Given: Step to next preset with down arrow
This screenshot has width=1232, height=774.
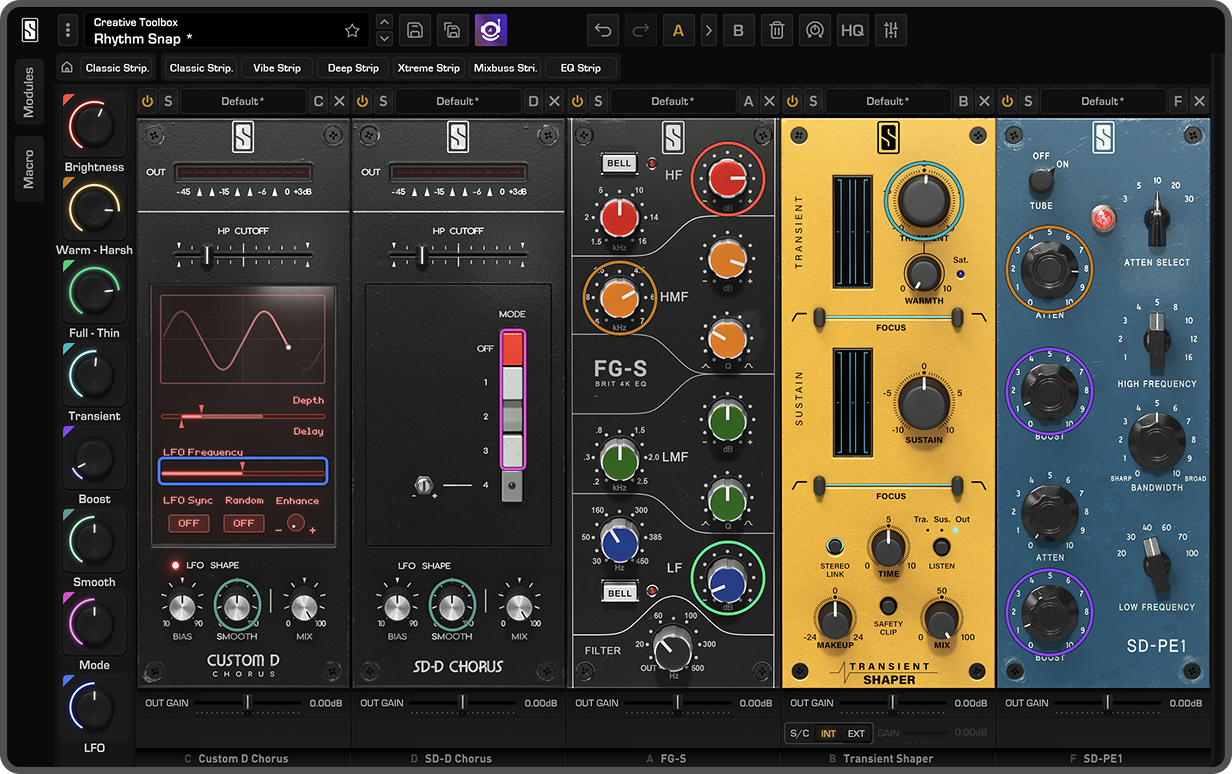Looking at the screenshot, I should (384, 39).
